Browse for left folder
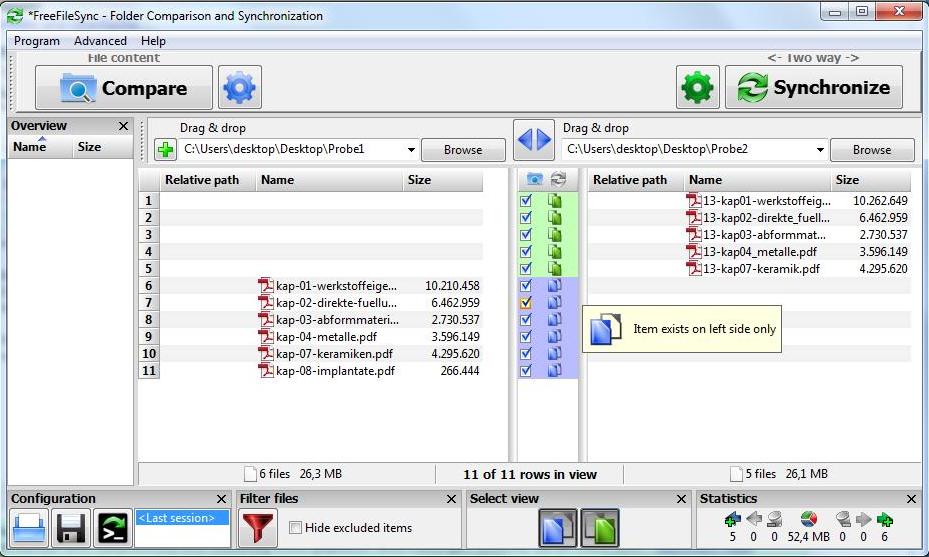Screen dimensions: 929x557 [463, 150]
